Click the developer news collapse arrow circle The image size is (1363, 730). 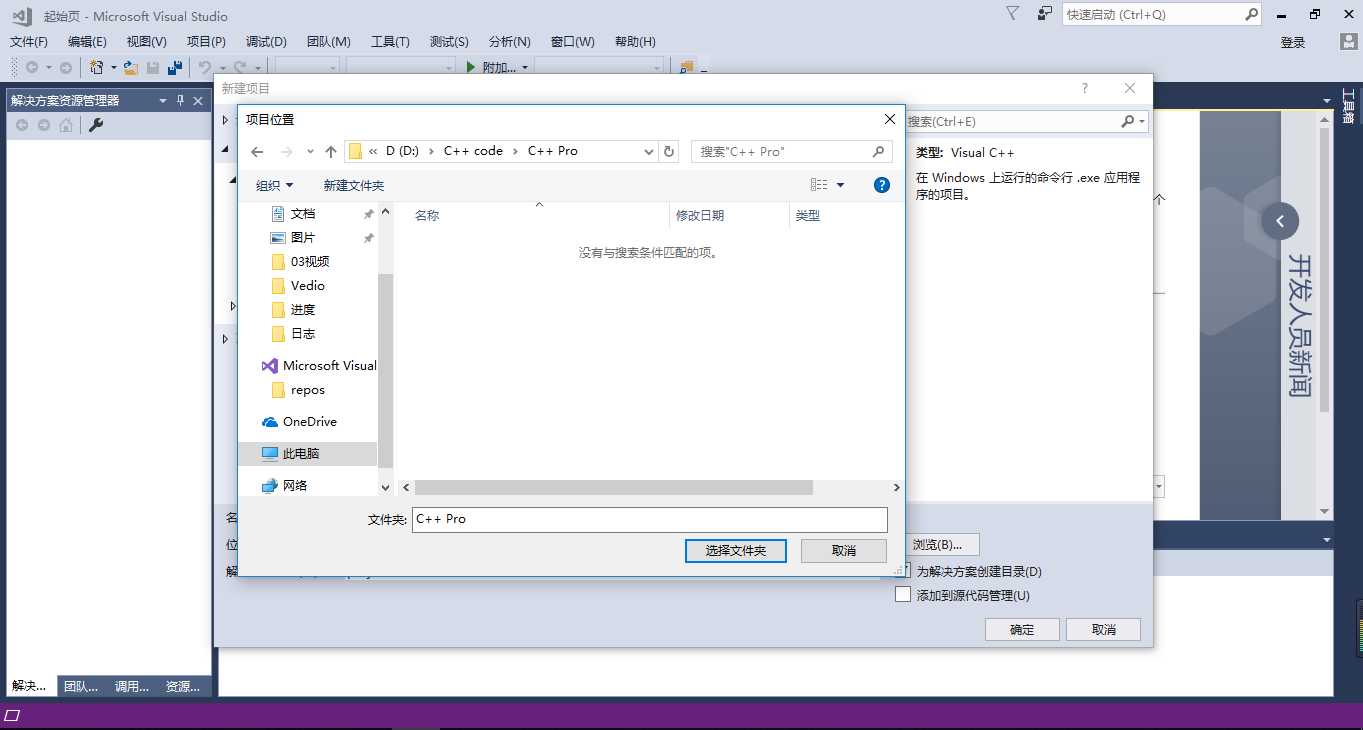pyautogui.click(x=1280, y=221)
